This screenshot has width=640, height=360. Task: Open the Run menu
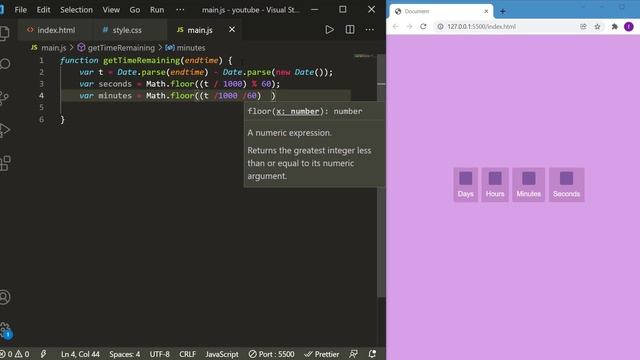157,9
